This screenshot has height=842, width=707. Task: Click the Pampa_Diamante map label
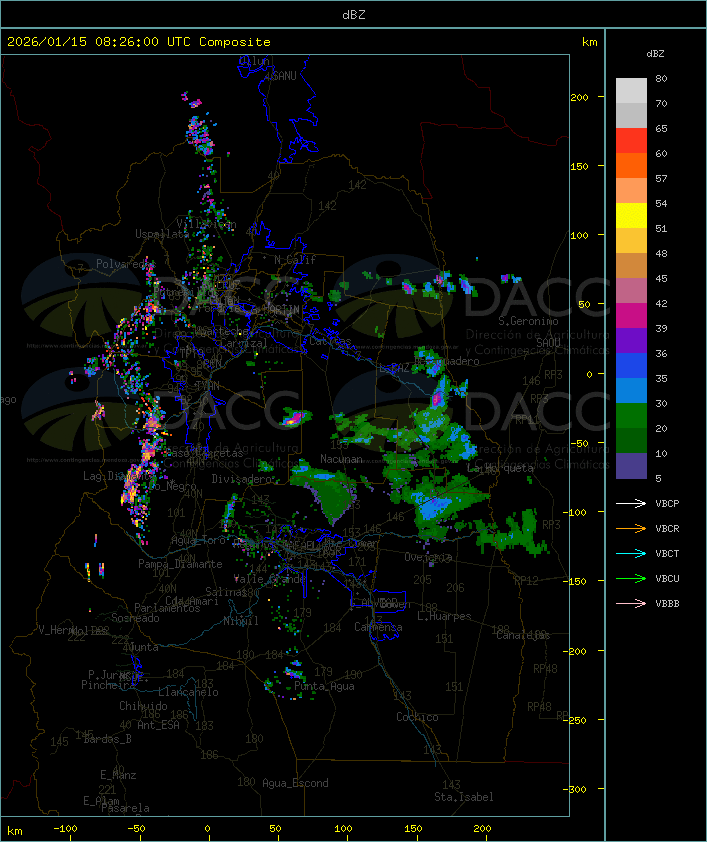click(180, 564)
